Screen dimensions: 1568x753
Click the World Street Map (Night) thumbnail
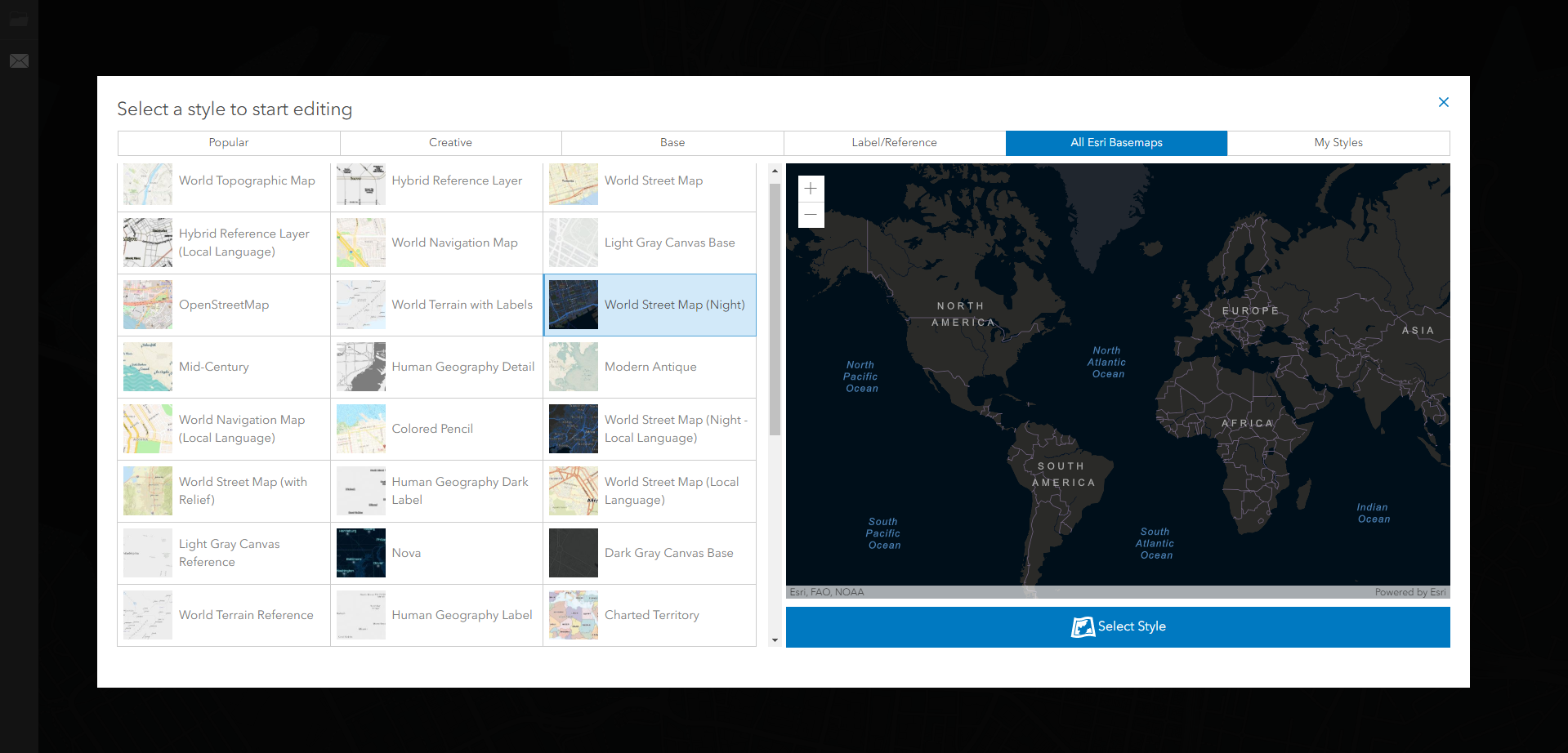574,305
